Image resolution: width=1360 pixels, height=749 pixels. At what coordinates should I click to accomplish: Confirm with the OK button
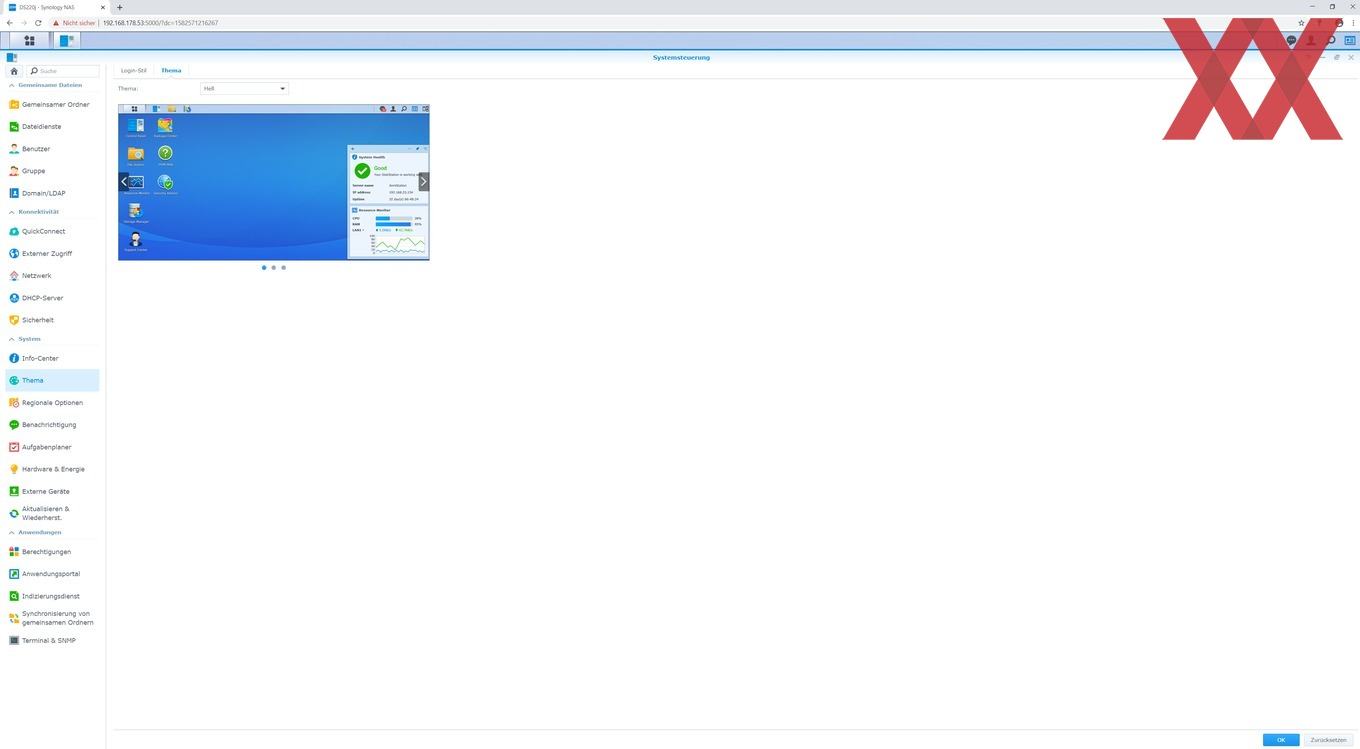click(x=1281, y=740)
